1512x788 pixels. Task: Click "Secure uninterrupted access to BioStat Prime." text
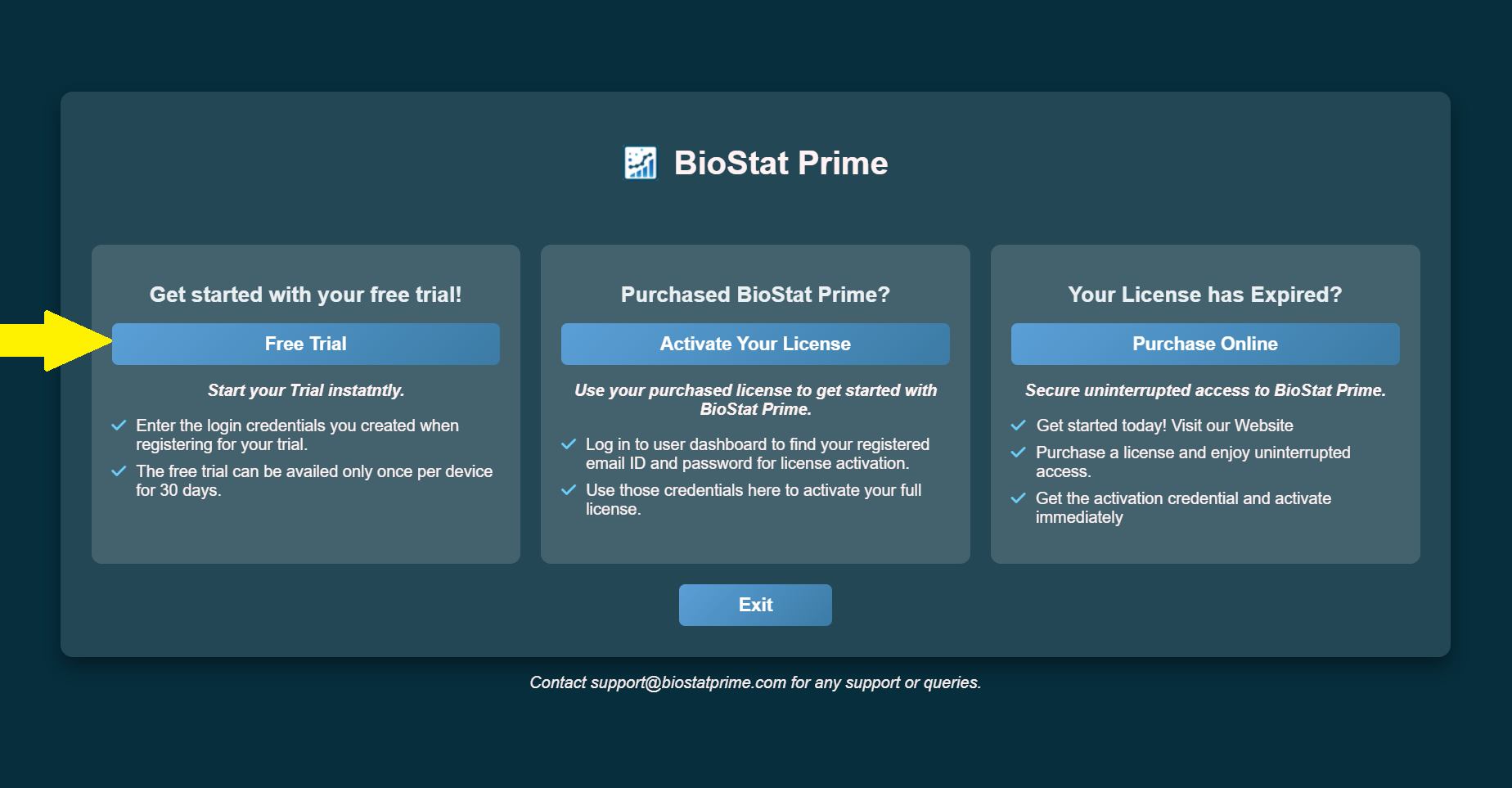pyautogui.click(x=1204, y=390)
